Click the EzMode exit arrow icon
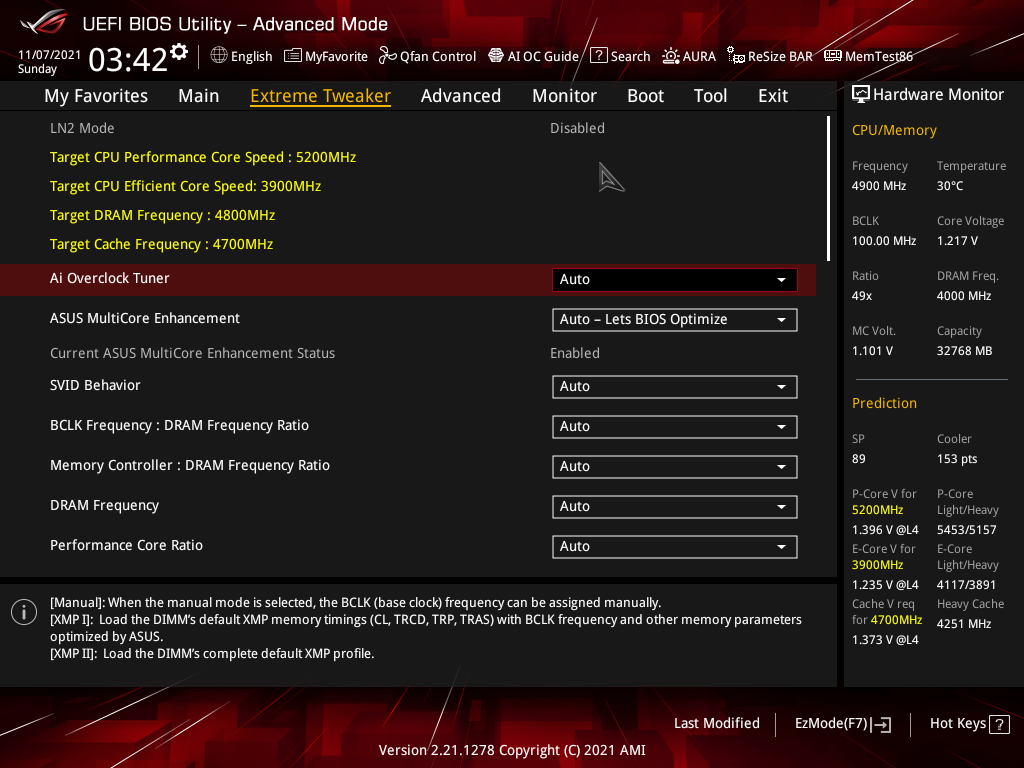This screenshot has width=1024, height=768. [x=882, y=724]
